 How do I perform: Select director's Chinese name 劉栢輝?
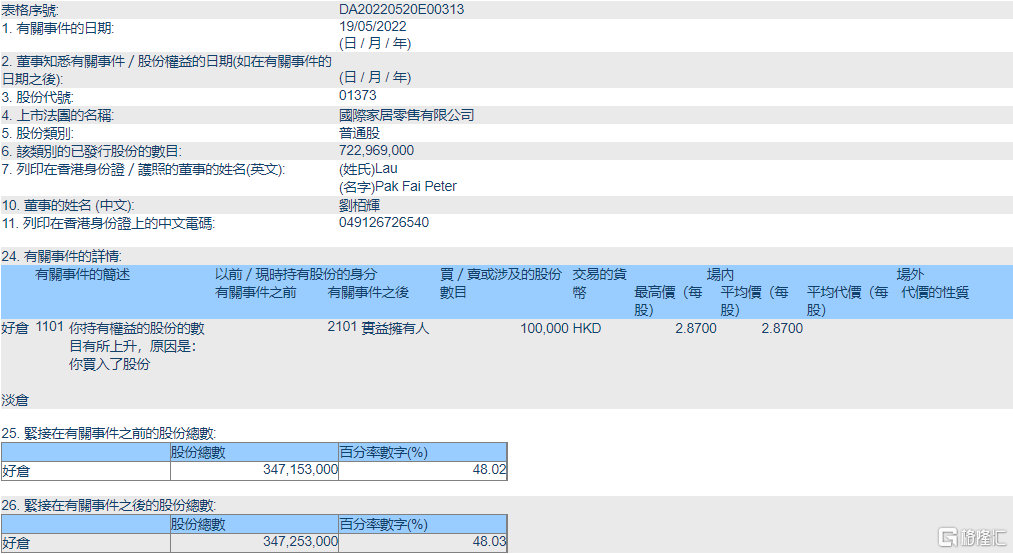pos(360,204)
